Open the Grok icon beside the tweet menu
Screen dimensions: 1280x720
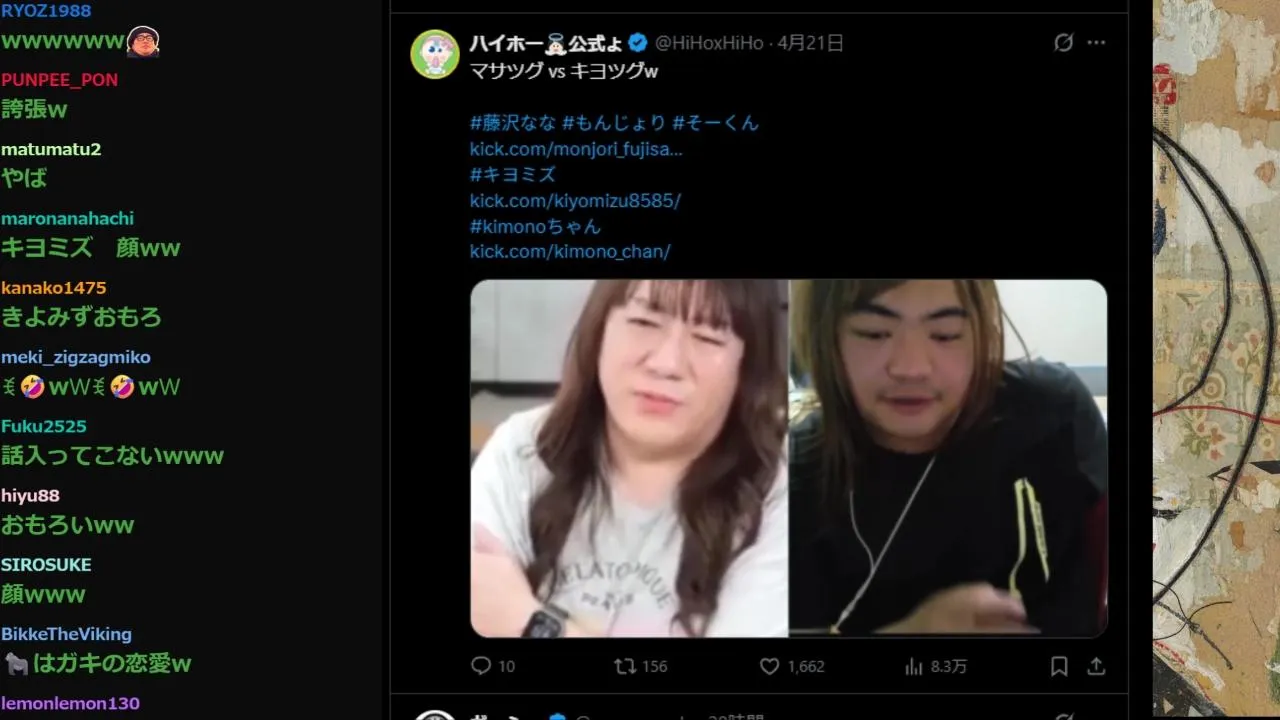[x=1064, y=42]
